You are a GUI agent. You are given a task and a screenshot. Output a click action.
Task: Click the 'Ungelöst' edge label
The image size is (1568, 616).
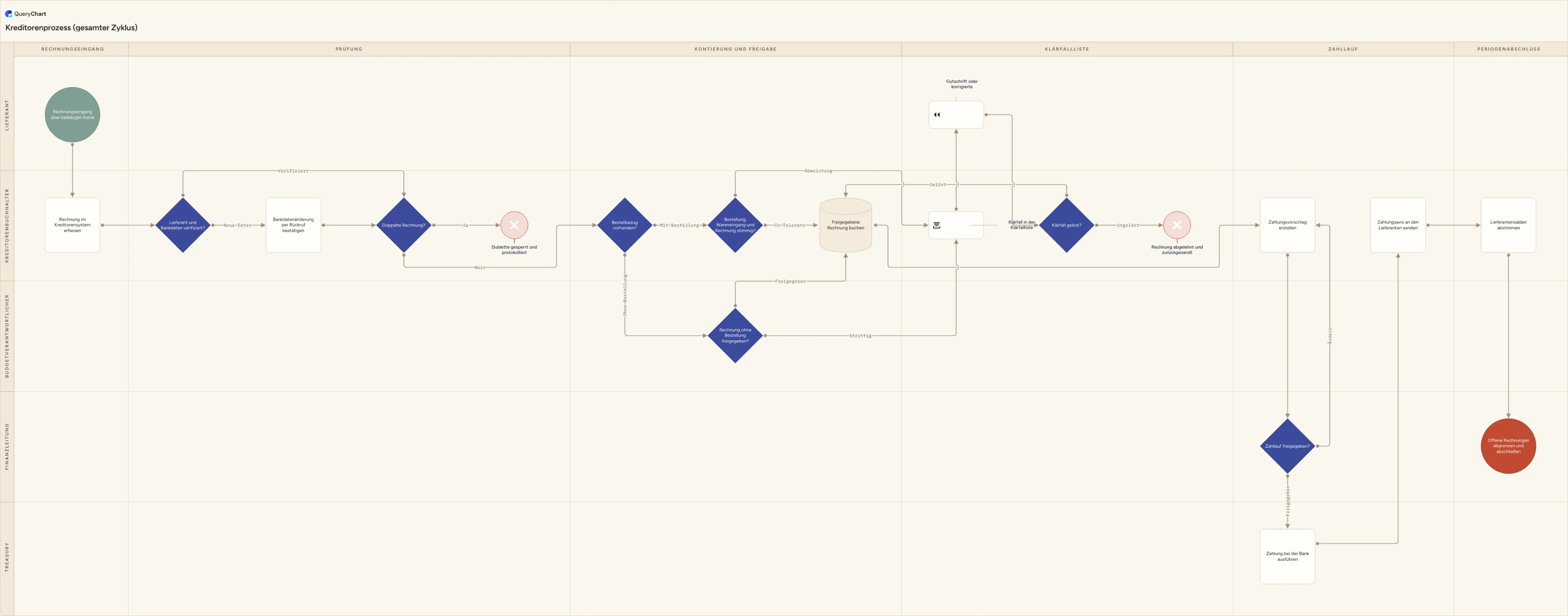coord(1128,225)
